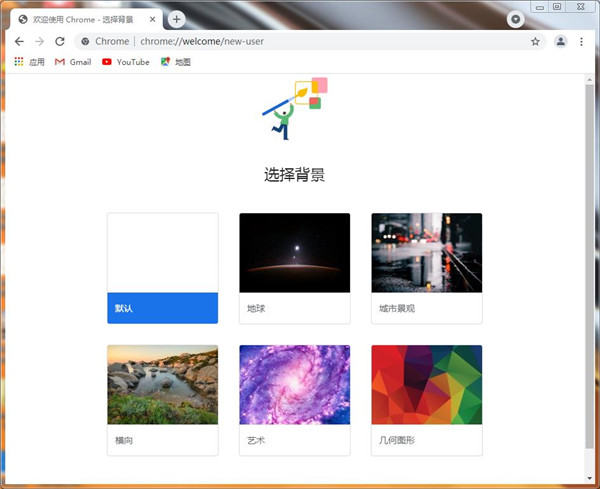Click the new tab plus button
The image size is (600, 489).
177,19
